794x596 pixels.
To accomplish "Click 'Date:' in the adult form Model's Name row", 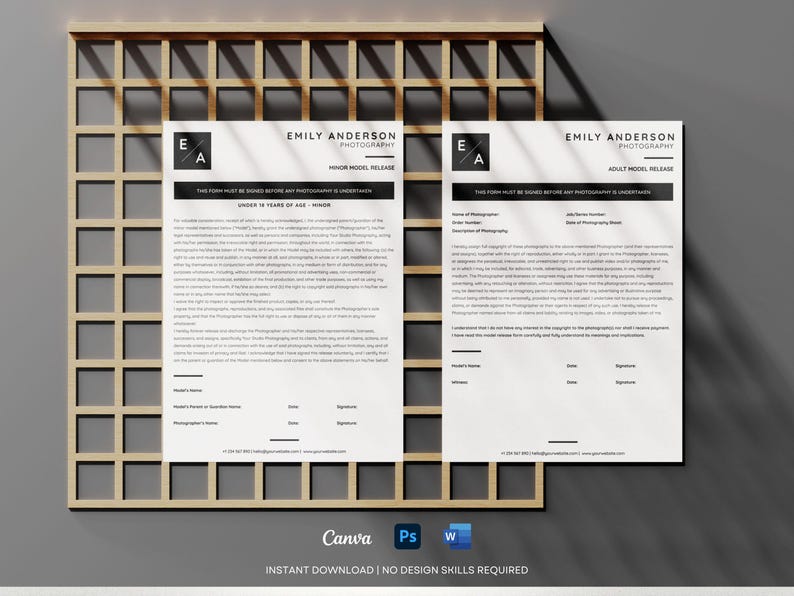I will [x=572, y=366].
